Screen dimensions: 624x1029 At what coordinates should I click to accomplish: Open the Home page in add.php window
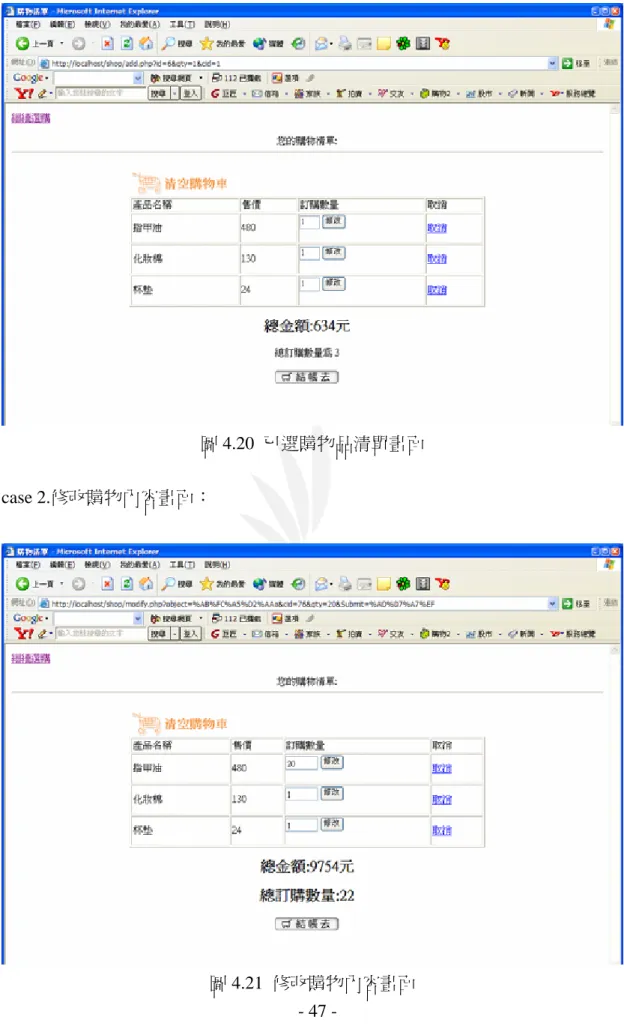point(146,43)
